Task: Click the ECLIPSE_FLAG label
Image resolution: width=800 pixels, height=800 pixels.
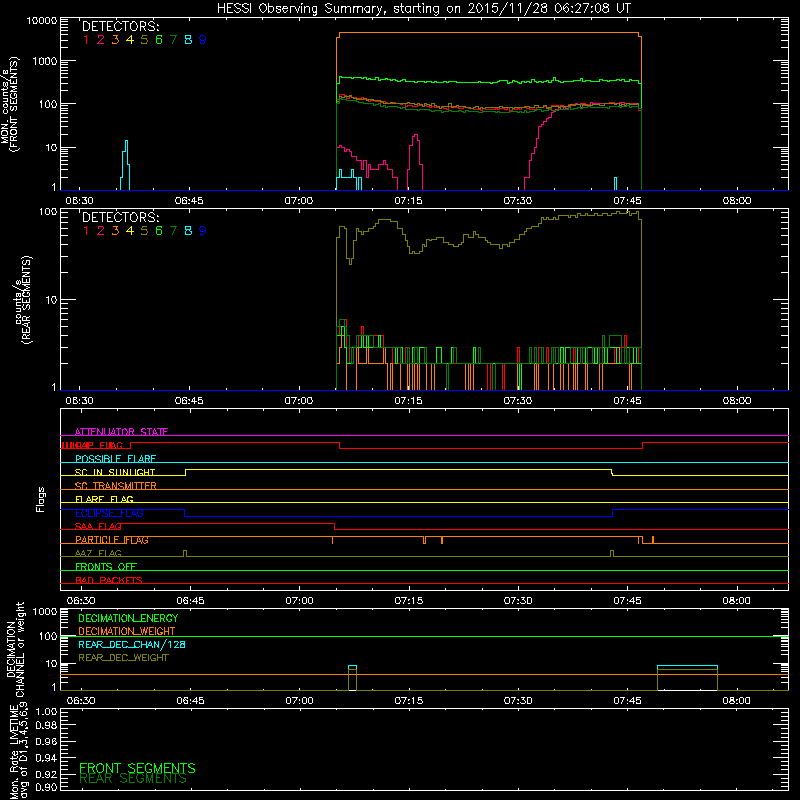Action: click(x=109, y=513)
